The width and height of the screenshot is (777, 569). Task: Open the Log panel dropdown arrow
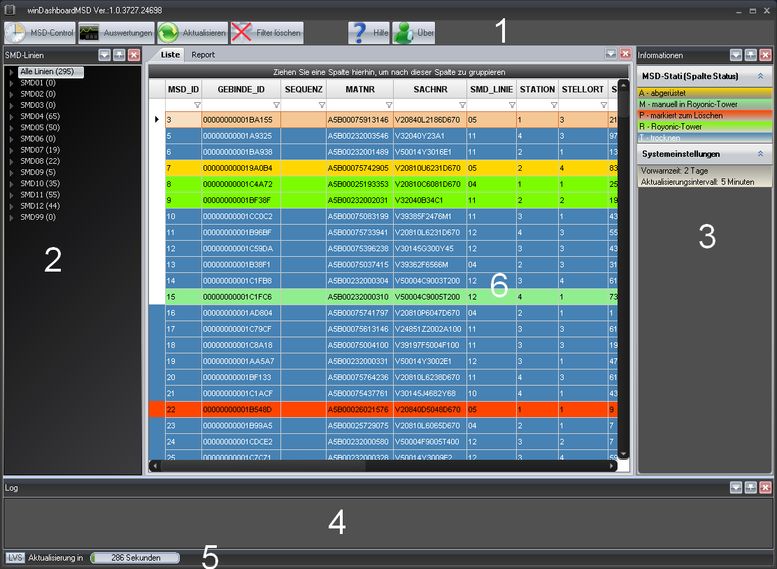coord(736,488)
